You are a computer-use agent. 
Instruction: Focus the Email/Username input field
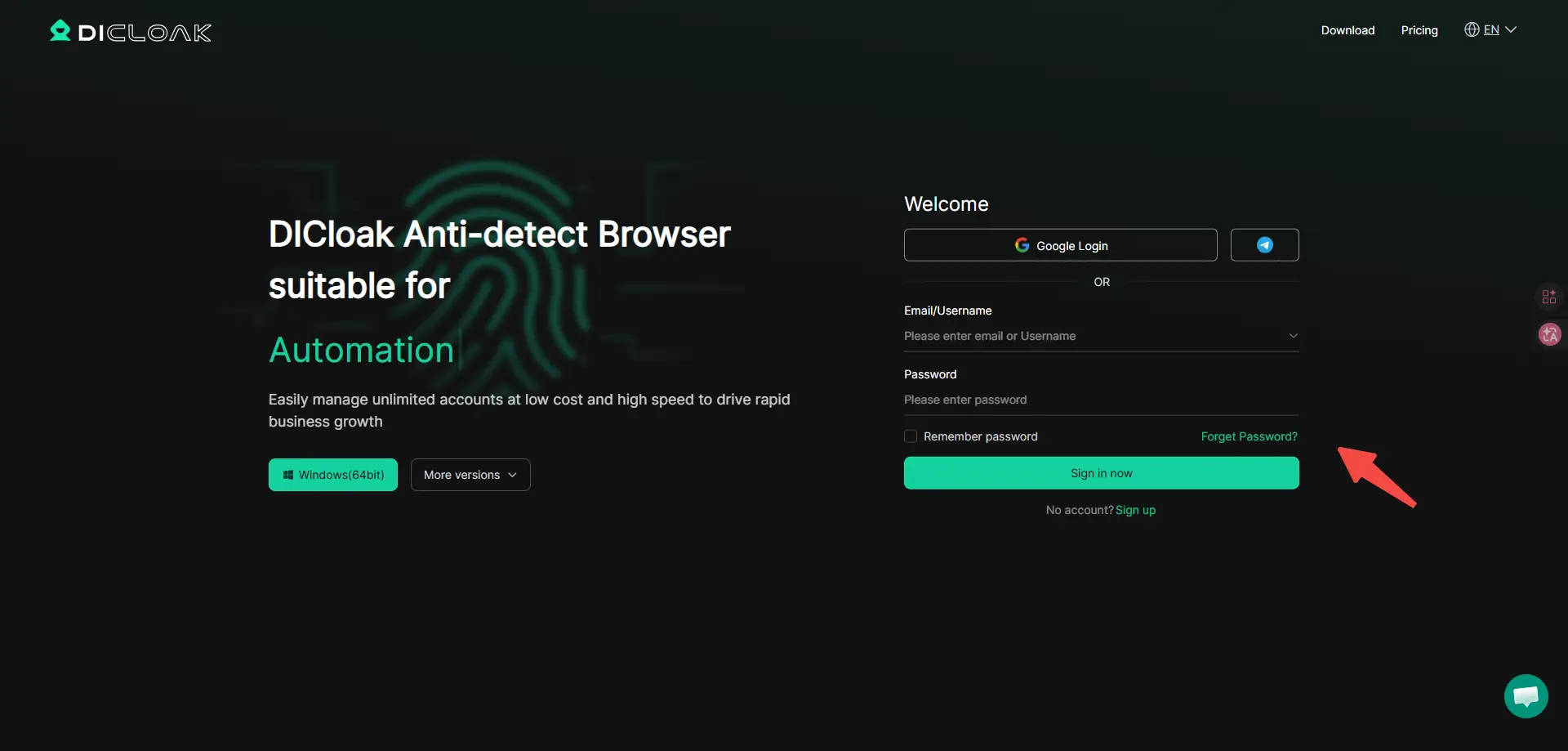click(1090, 336)
